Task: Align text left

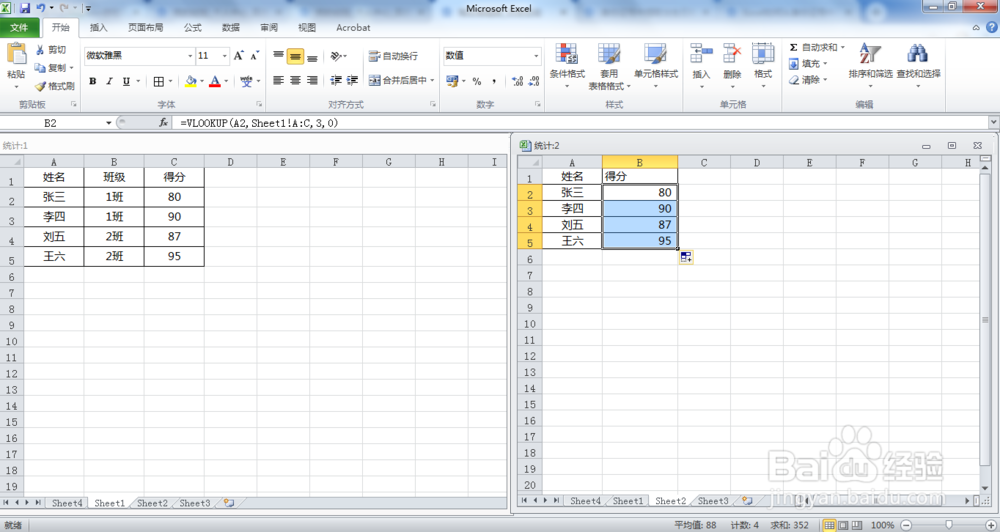Action: click(x=279, y=80)
